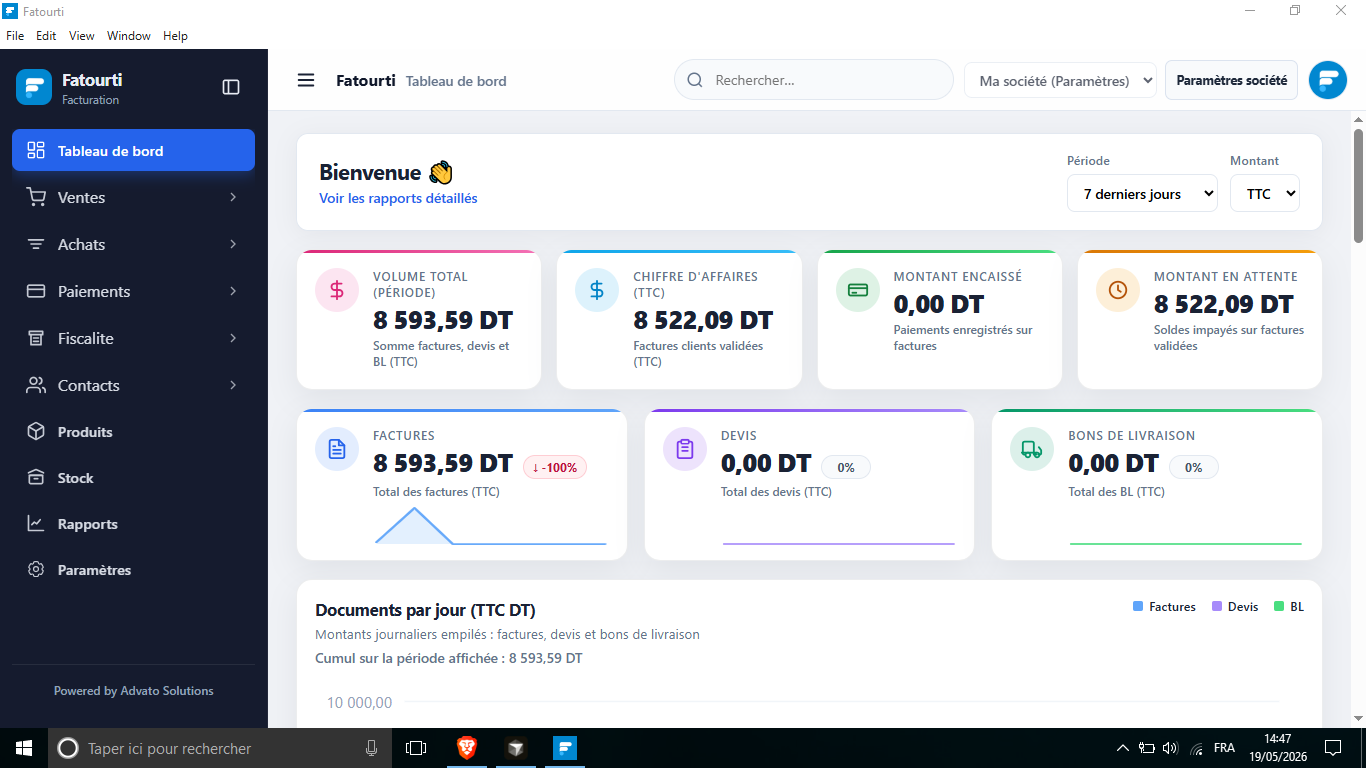Click the Achats filter-lines icon
This screenshot has height=768, width=1366.
(36, 244)
